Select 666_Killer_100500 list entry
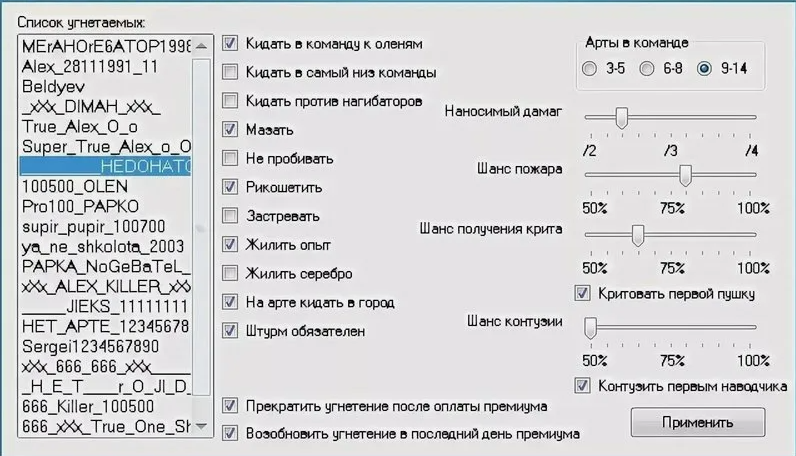The image size is (796, 456). pyautogui.click(x=106, y=406)
